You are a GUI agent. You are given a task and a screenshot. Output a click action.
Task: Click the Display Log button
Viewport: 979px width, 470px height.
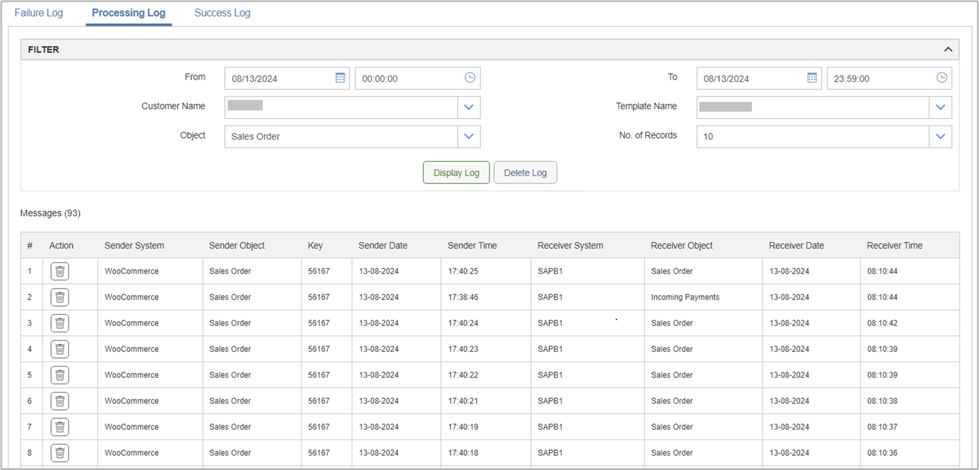456,173
